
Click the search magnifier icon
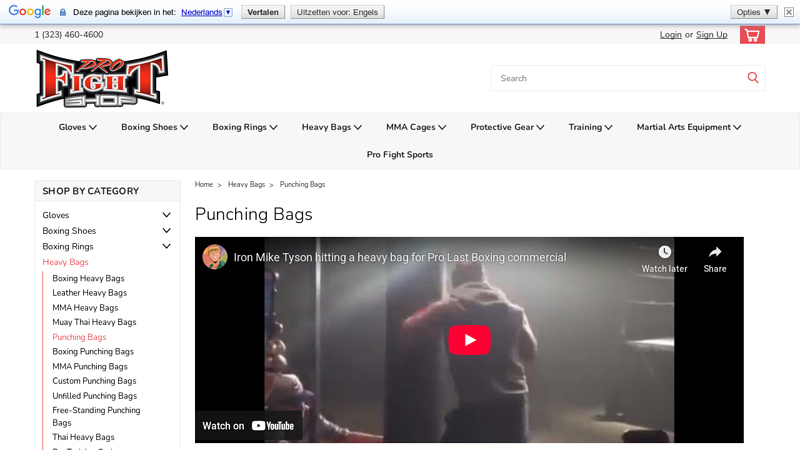(x=753, y=78)
